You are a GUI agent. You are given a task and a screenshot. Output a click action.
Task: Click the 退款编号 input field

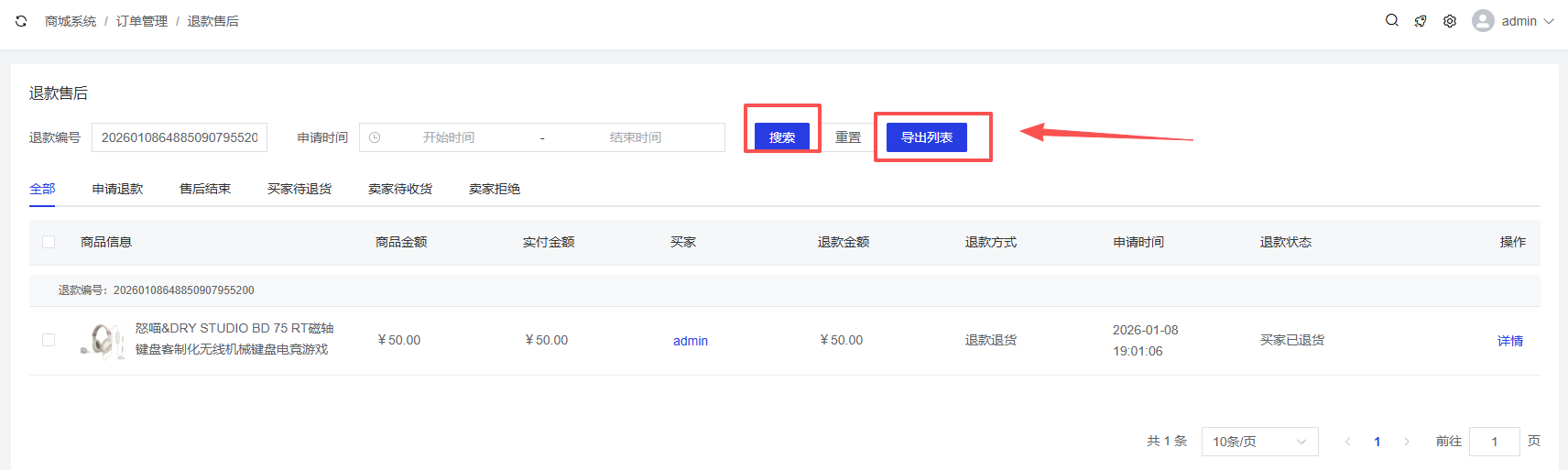pyautogui.click(x=180, y=137)
